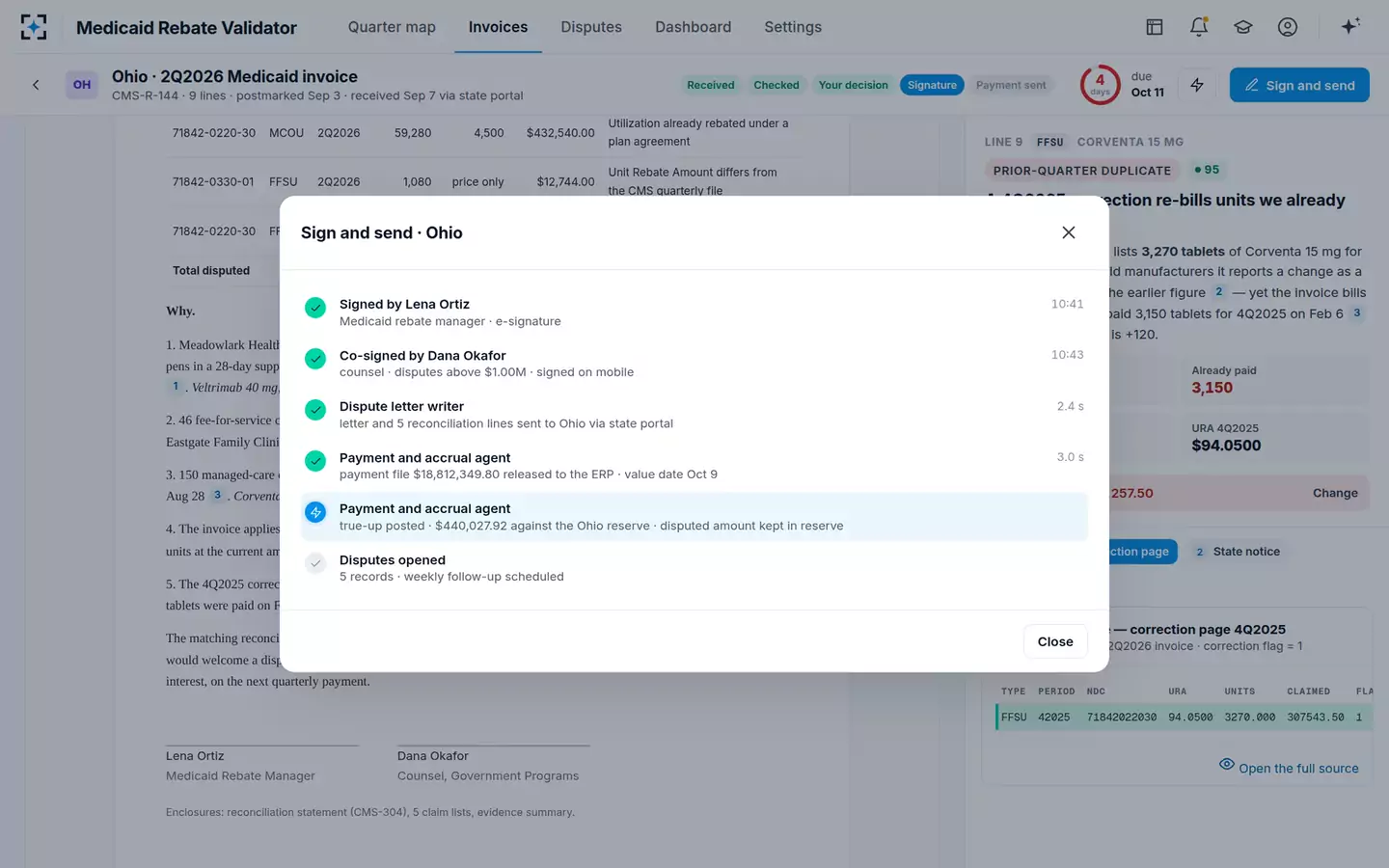This screenshot has height=868, width=1389.
Task: Click pending check icon beside Disputes opened
Action: (x=315, y=563)
